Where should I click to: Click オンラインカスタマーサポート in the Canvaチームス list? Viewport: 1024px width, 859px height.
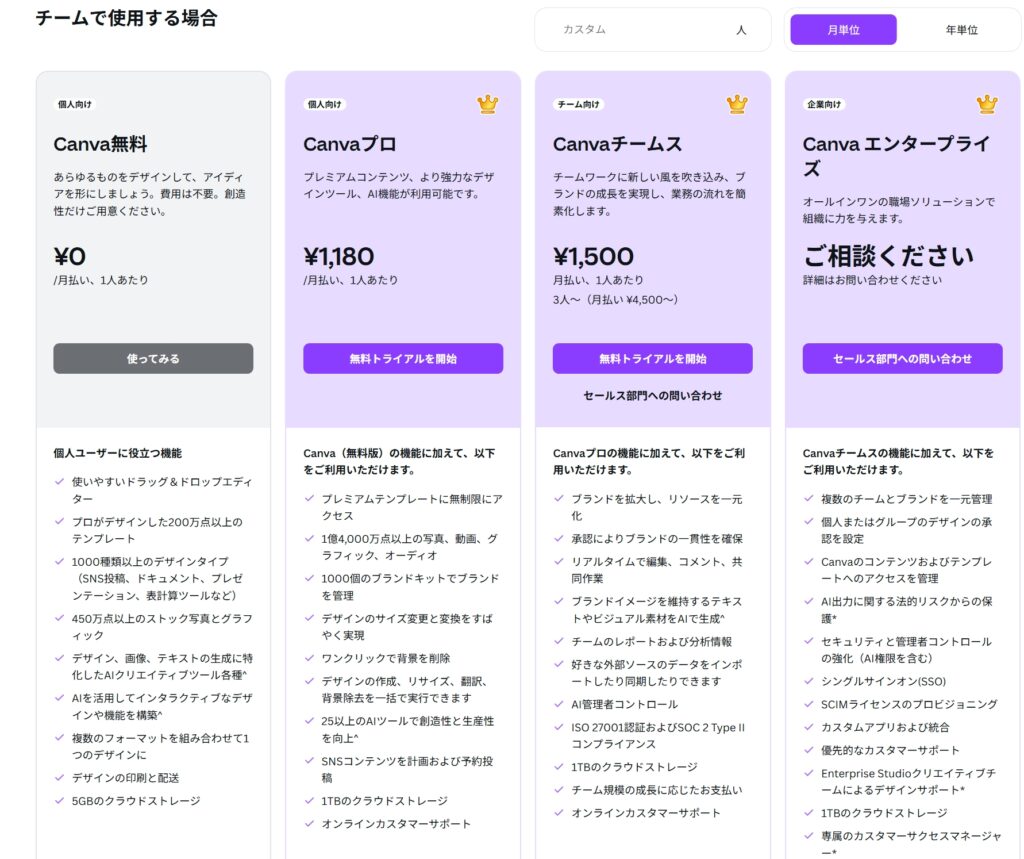[646, 813]
